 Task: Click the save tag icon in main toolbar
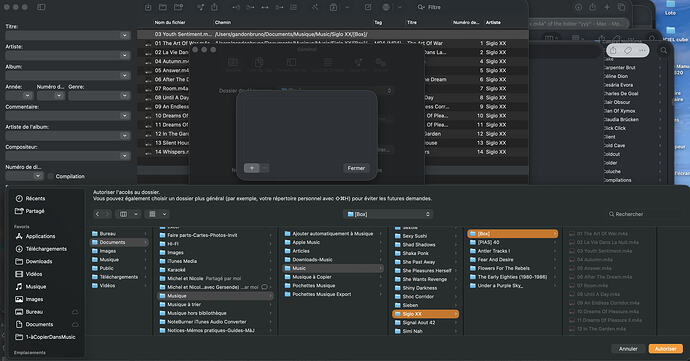coord(148,7)
